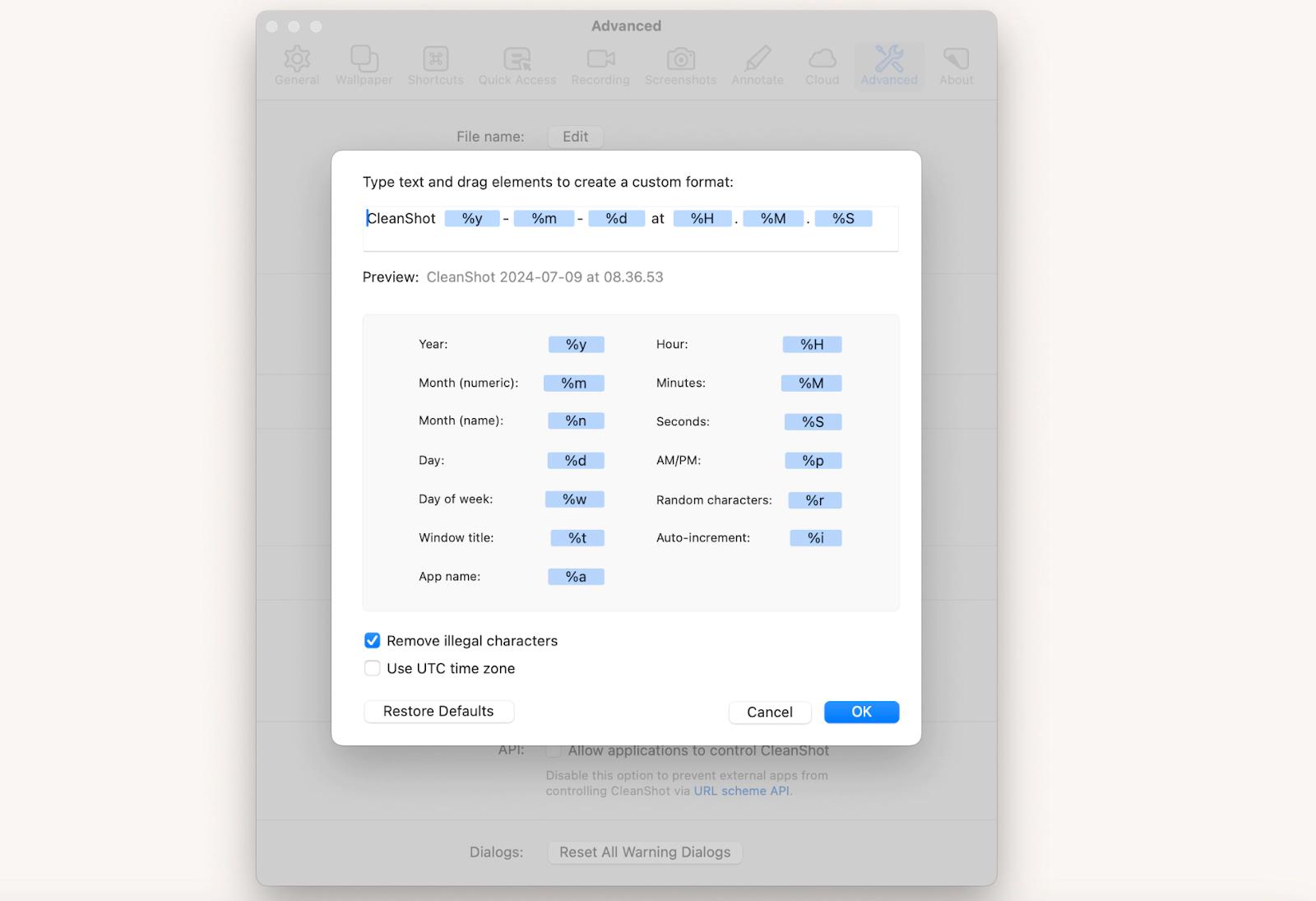
Task: Click the Month (name) %n token
Action: (x=576, y=421)
